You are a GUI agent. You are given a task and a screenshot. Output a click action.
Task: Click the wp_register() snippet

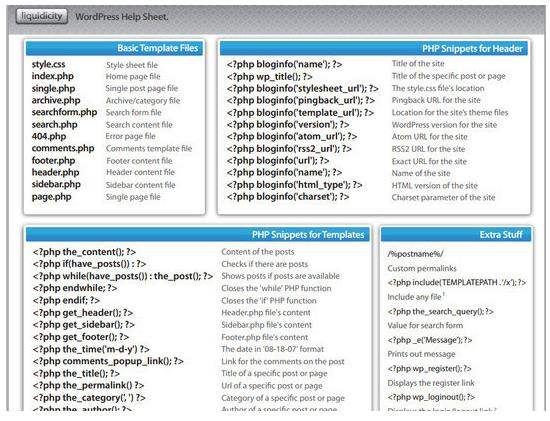point(429,368)
